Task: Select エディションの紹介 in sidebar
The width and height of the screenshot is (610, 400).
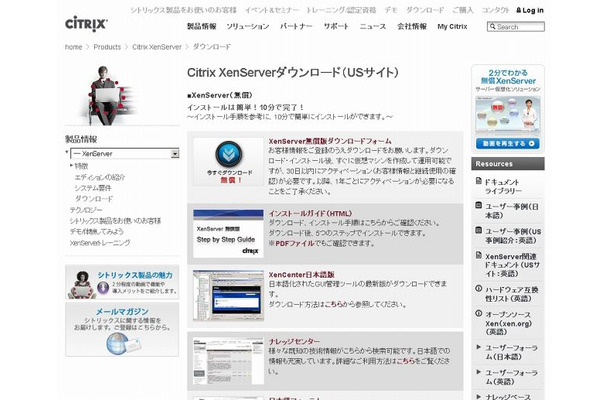Action: coord(100,177)
